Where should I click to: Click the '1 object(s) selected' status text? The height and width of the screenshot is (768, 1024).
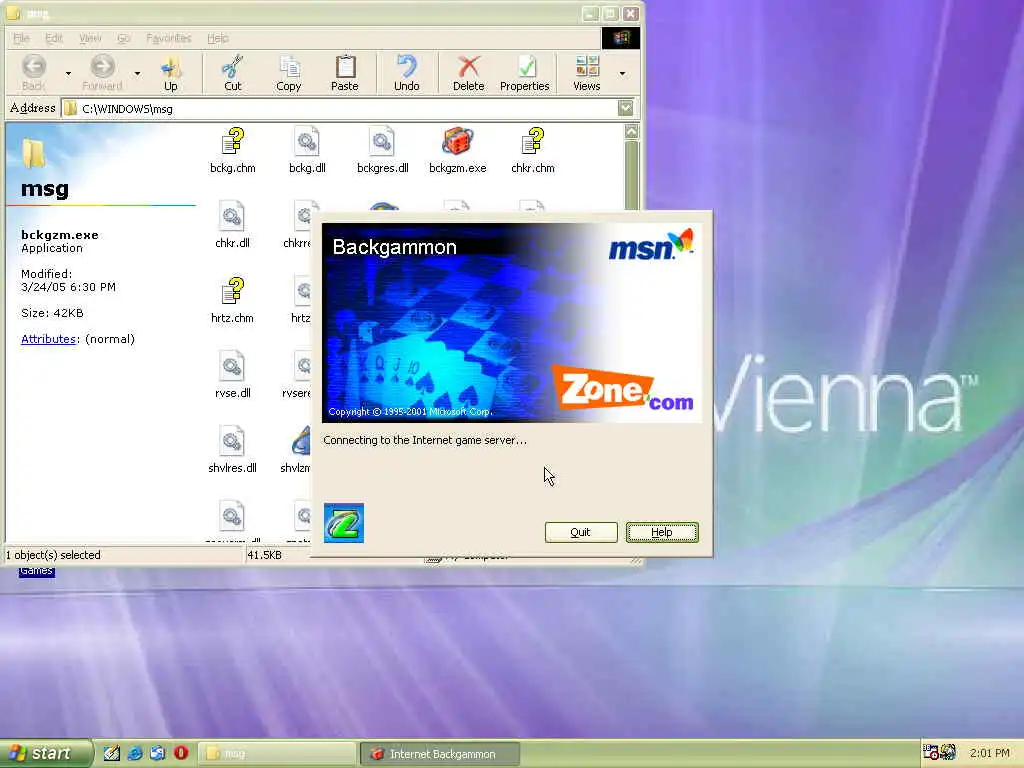pyautogui.click(x=54, y=555)
